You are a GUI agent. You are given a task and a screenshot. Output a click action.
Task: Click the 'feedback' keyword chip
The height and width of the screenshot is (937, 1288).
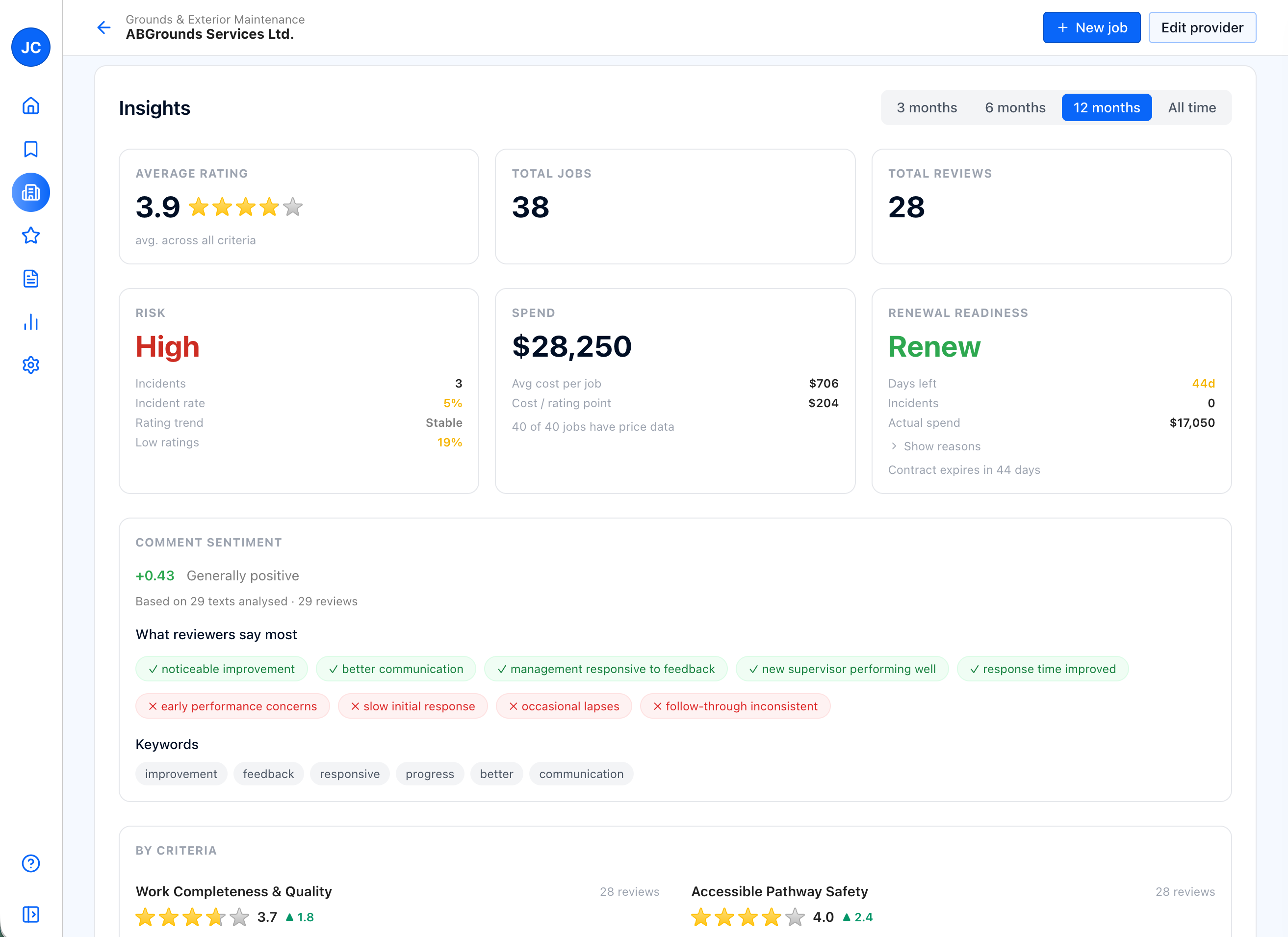(268, 774)
